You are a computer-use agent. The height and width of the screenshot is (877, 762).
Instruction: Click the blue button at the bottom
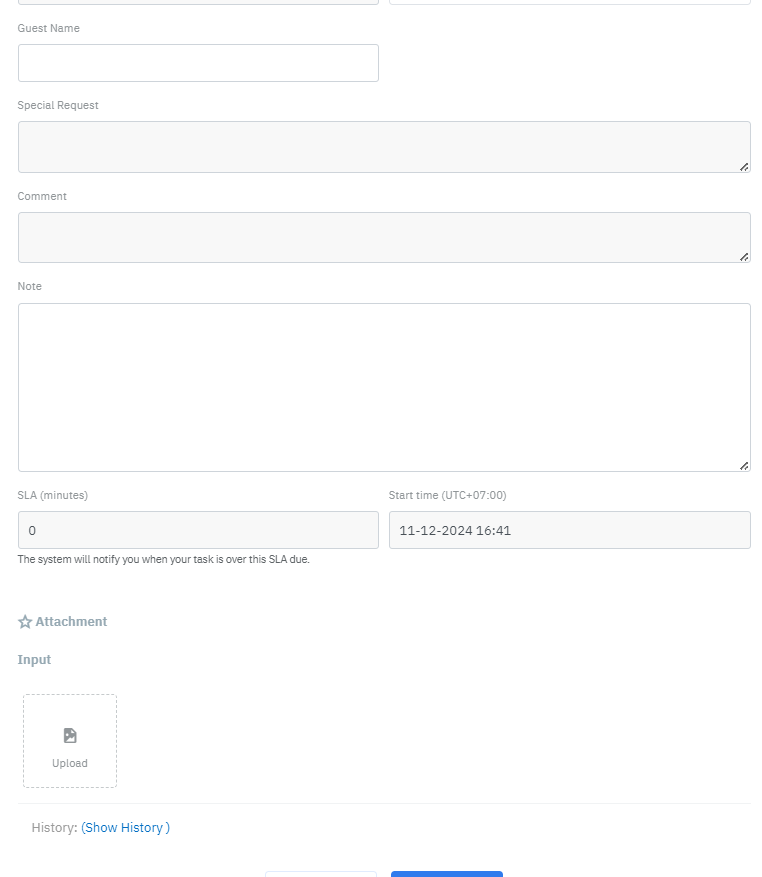(x=446, y=874)
